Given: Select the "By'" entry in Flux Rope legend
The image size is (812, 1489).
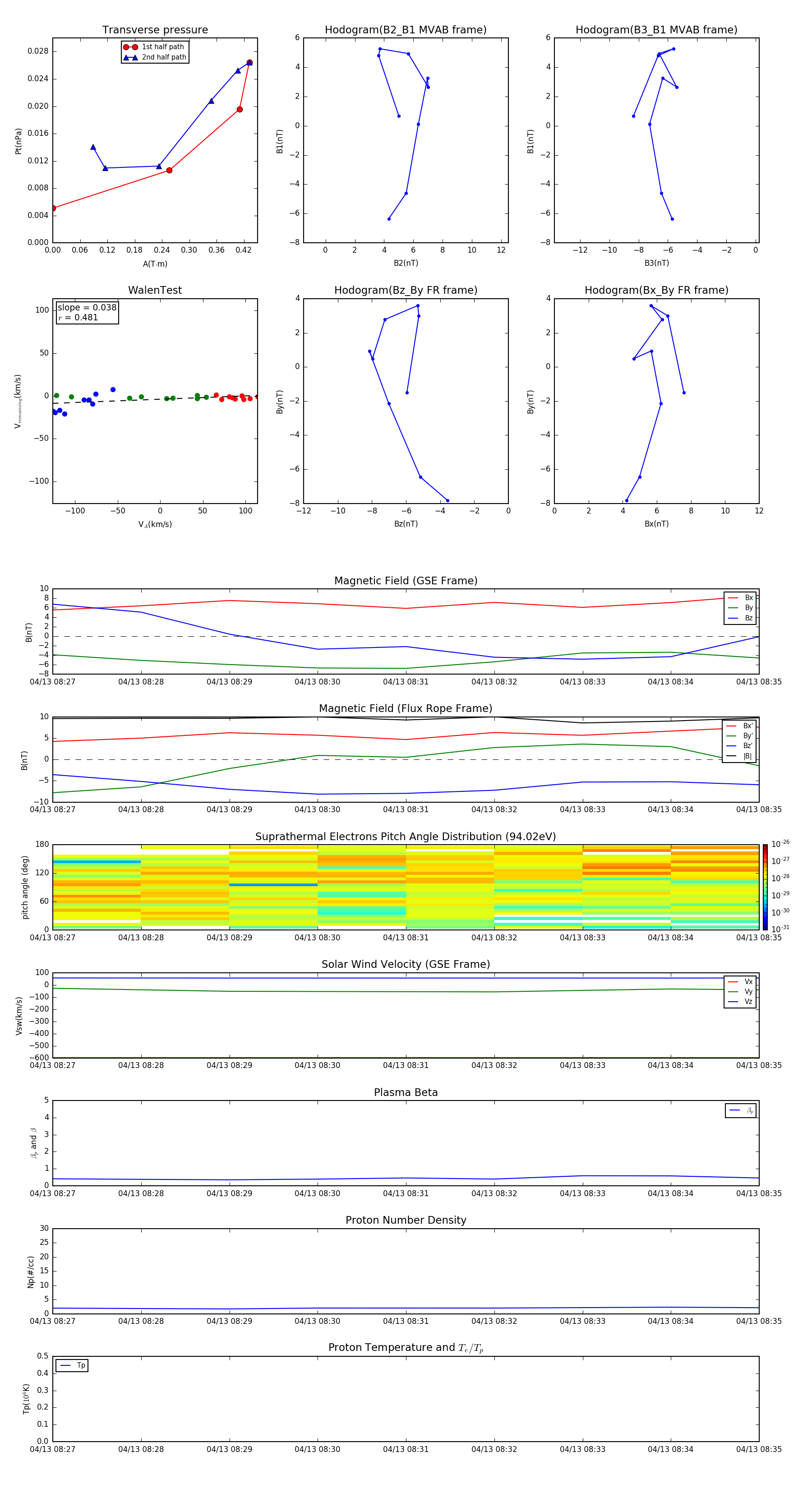Looking at the screenshot, I should (x=739, y=736).
